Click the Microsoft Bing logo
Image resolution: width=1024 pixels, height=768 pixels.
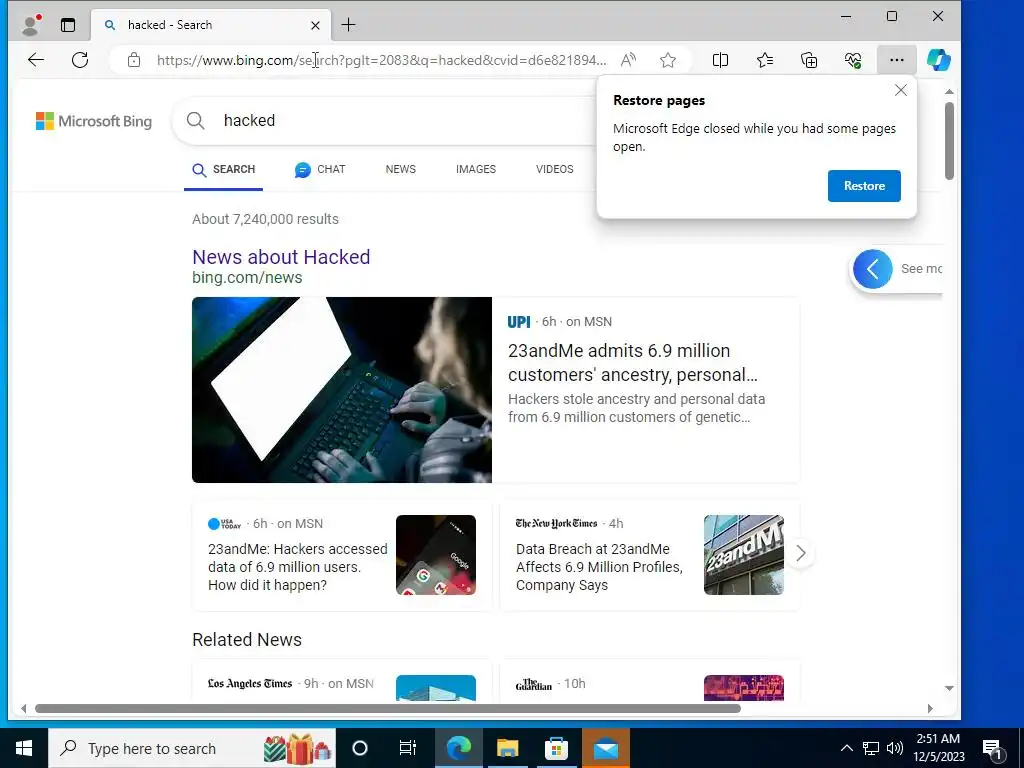click(x=94, y=121)
